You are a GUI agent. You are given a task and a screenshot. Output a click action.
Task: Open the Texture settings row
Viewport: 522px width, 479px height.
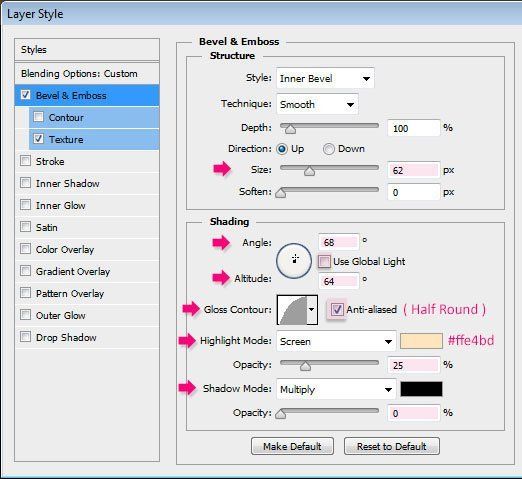[94, 139]
